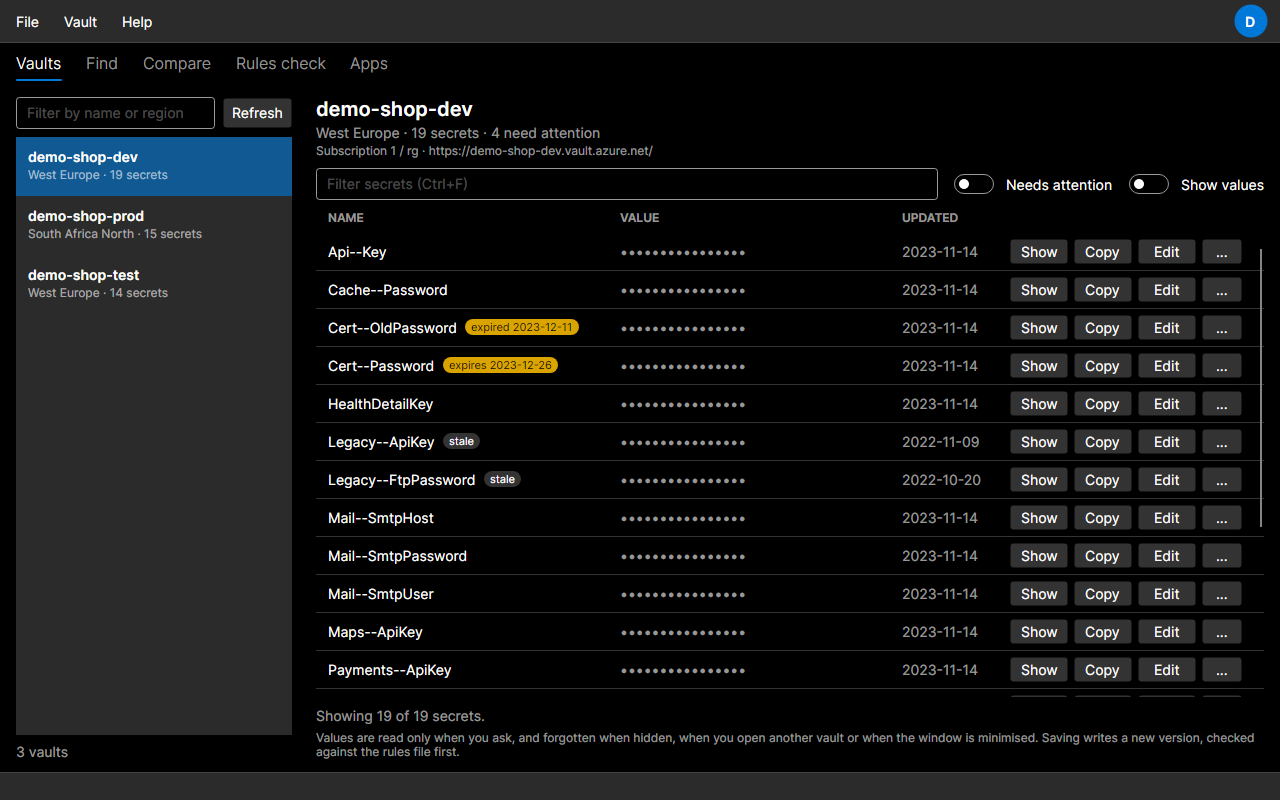Open the more menu for Mail--SmtpHost

[1221, 518]
